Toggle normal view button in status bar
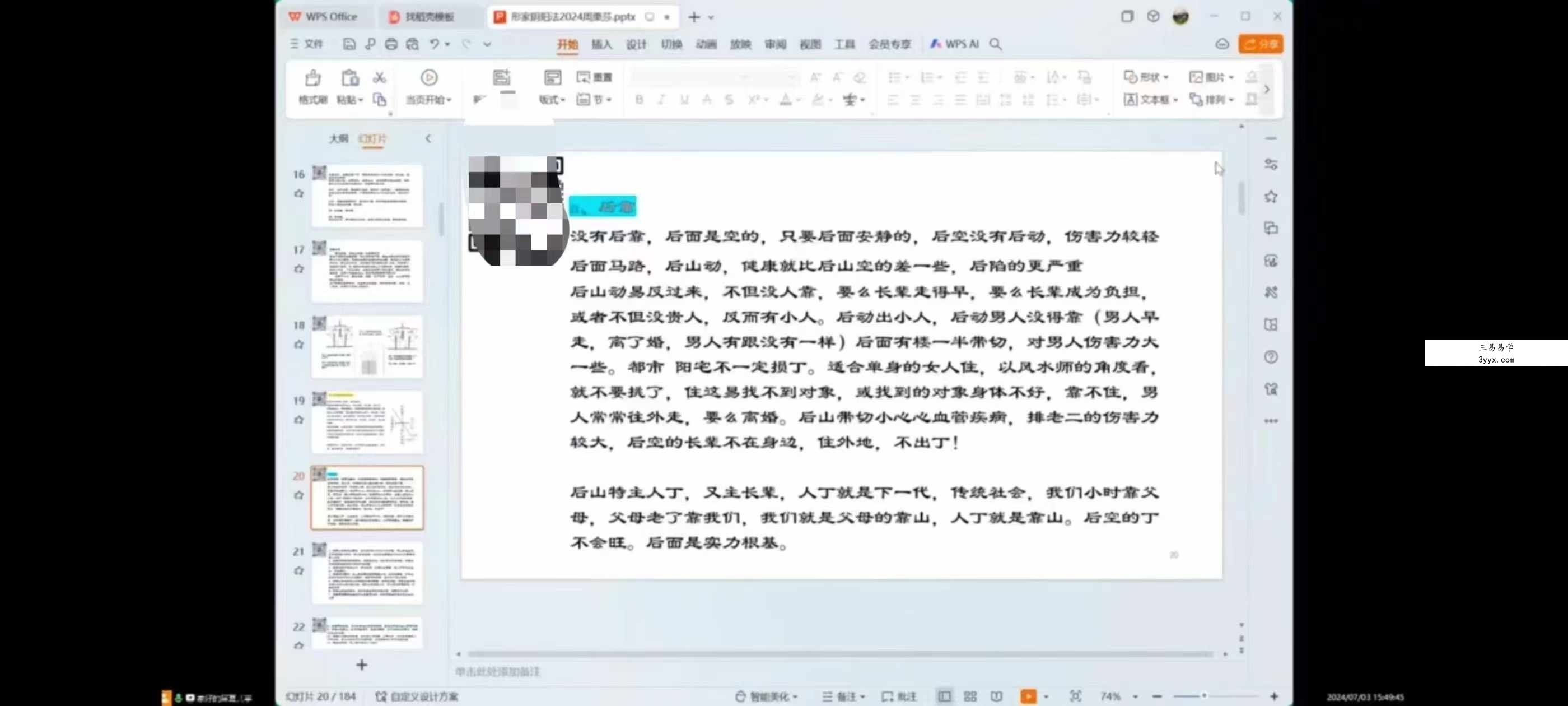The height and width of the screenshot is (706, 1568). coord(944,696)
